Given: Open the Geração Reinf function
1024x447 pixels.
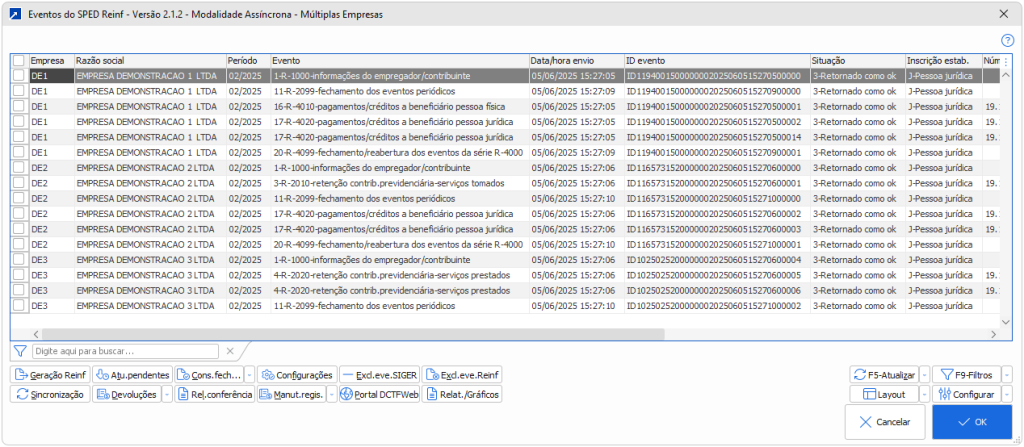Looking at the screenshot, I should (50, 375).
